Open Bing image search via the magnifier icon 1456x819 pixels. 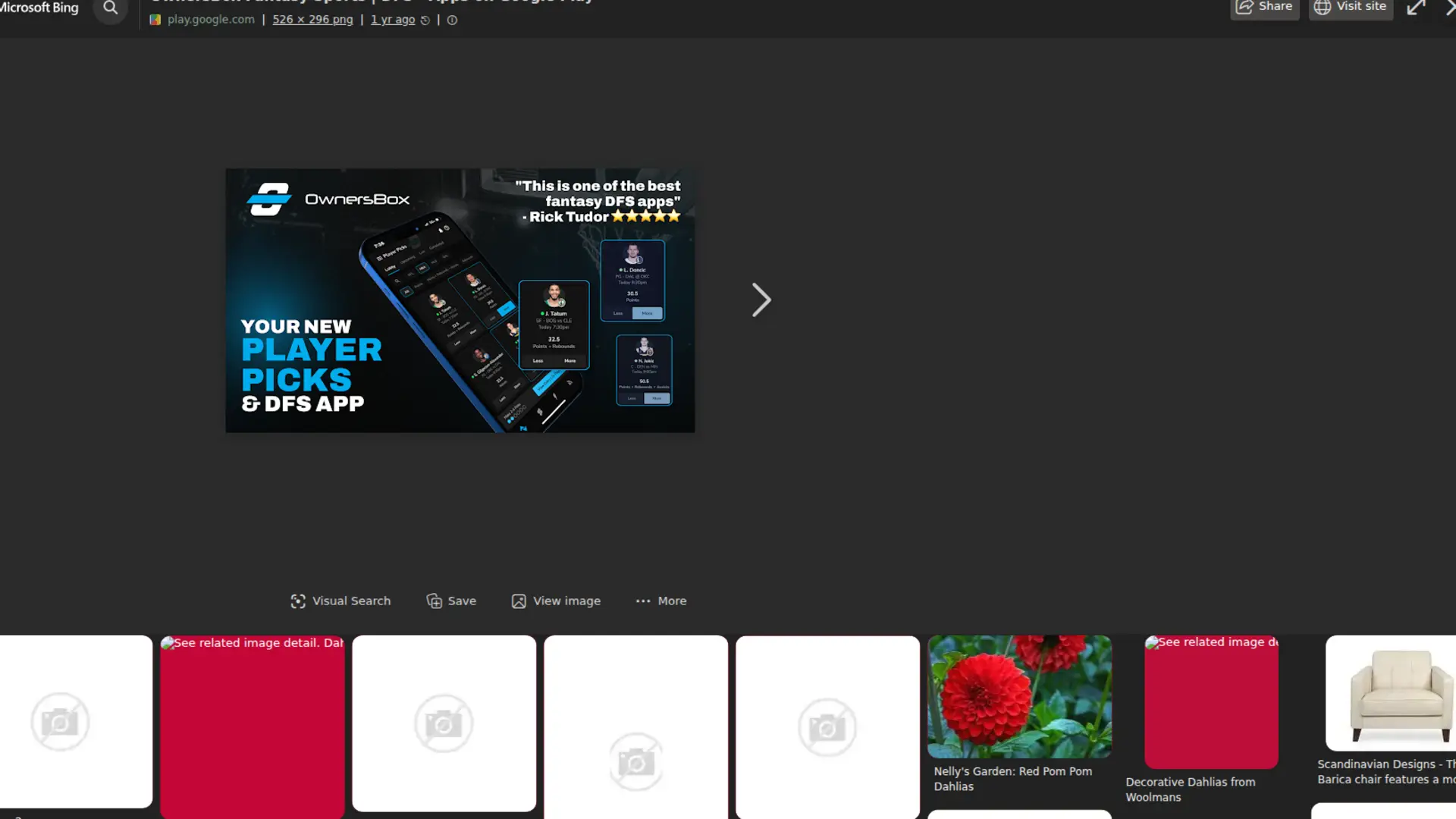[111, 8]
